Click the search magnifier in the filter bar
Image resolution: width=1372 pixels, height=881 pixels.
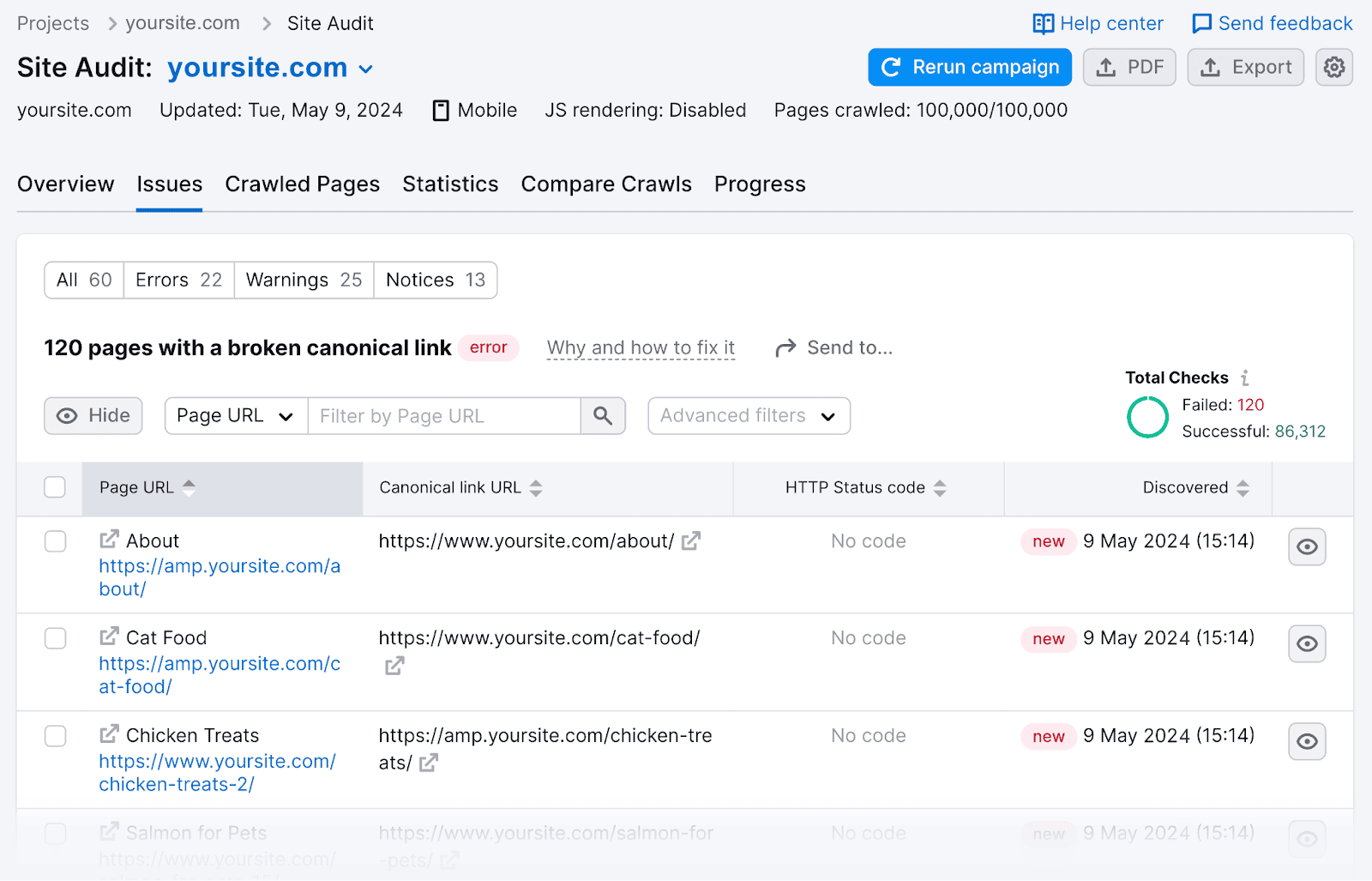click(603, 416)
